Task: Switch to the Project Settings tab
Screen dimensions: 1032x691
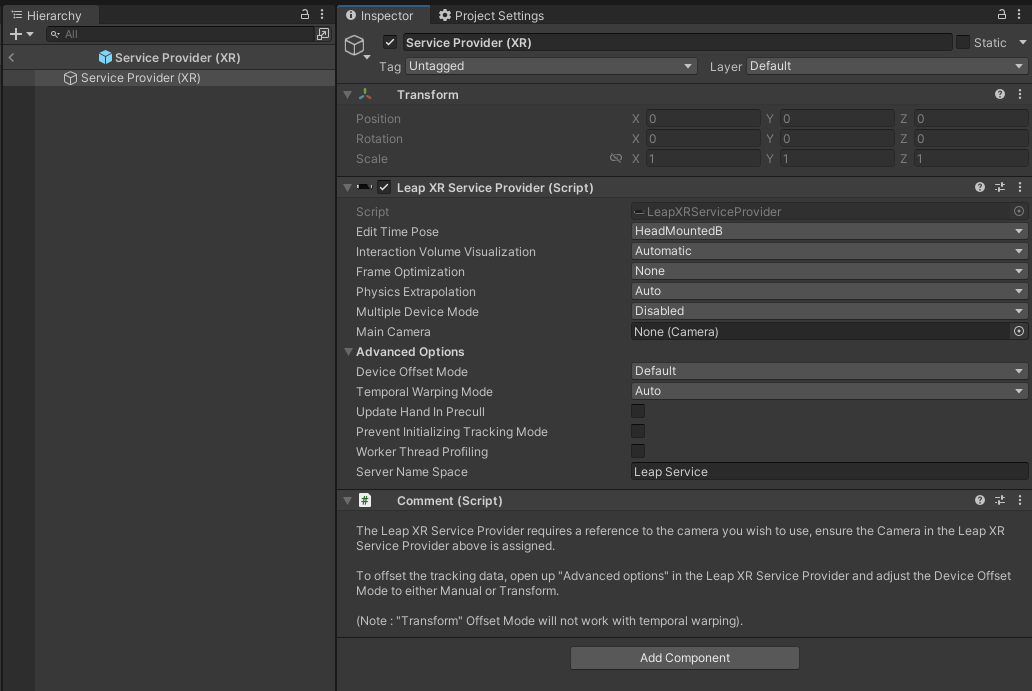Action: (x=492, y=15)
